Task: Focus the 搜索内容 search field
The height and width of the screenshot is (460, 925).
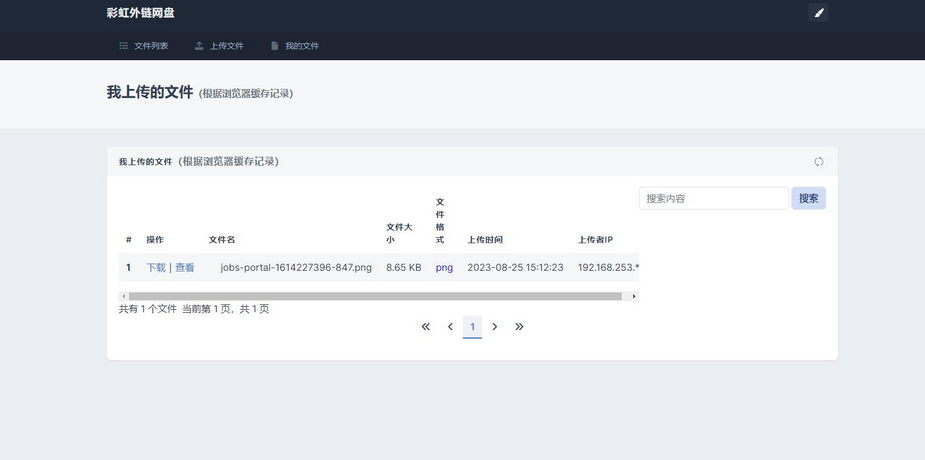Action: 714,198
